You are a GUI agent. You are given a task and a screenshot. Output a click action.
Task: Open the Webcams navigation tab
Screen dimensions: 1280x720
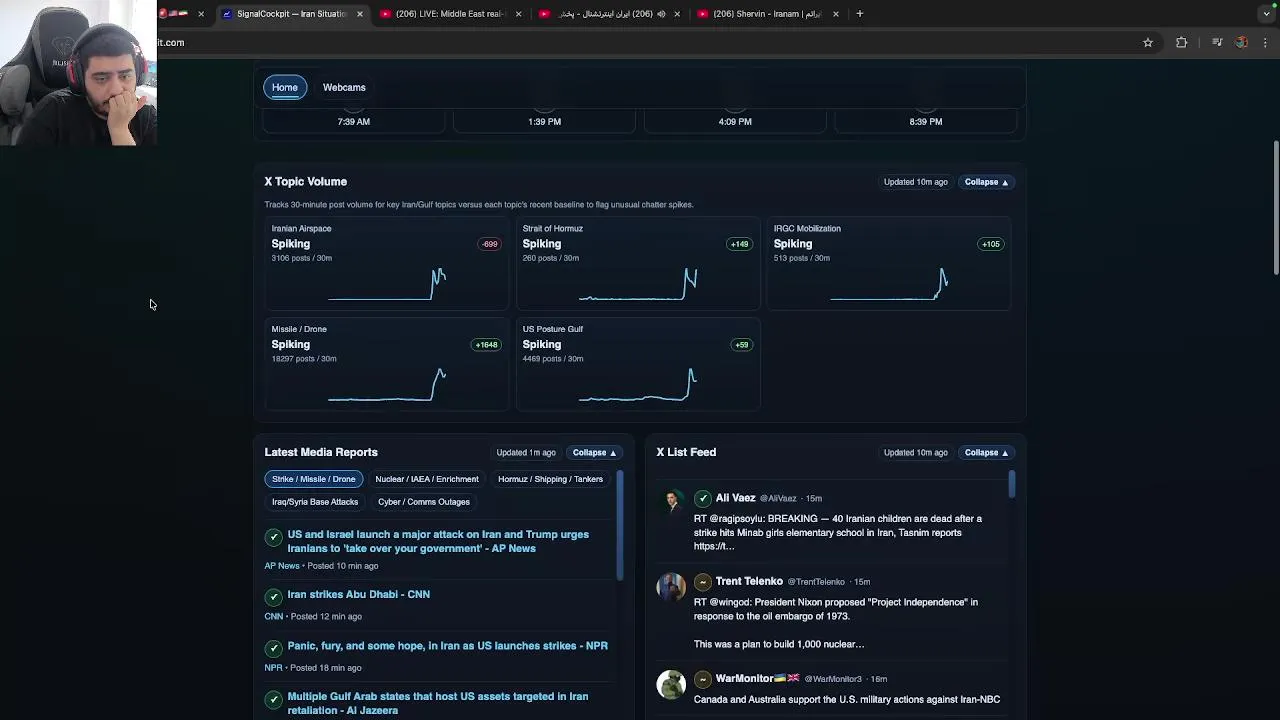point(344,87)
